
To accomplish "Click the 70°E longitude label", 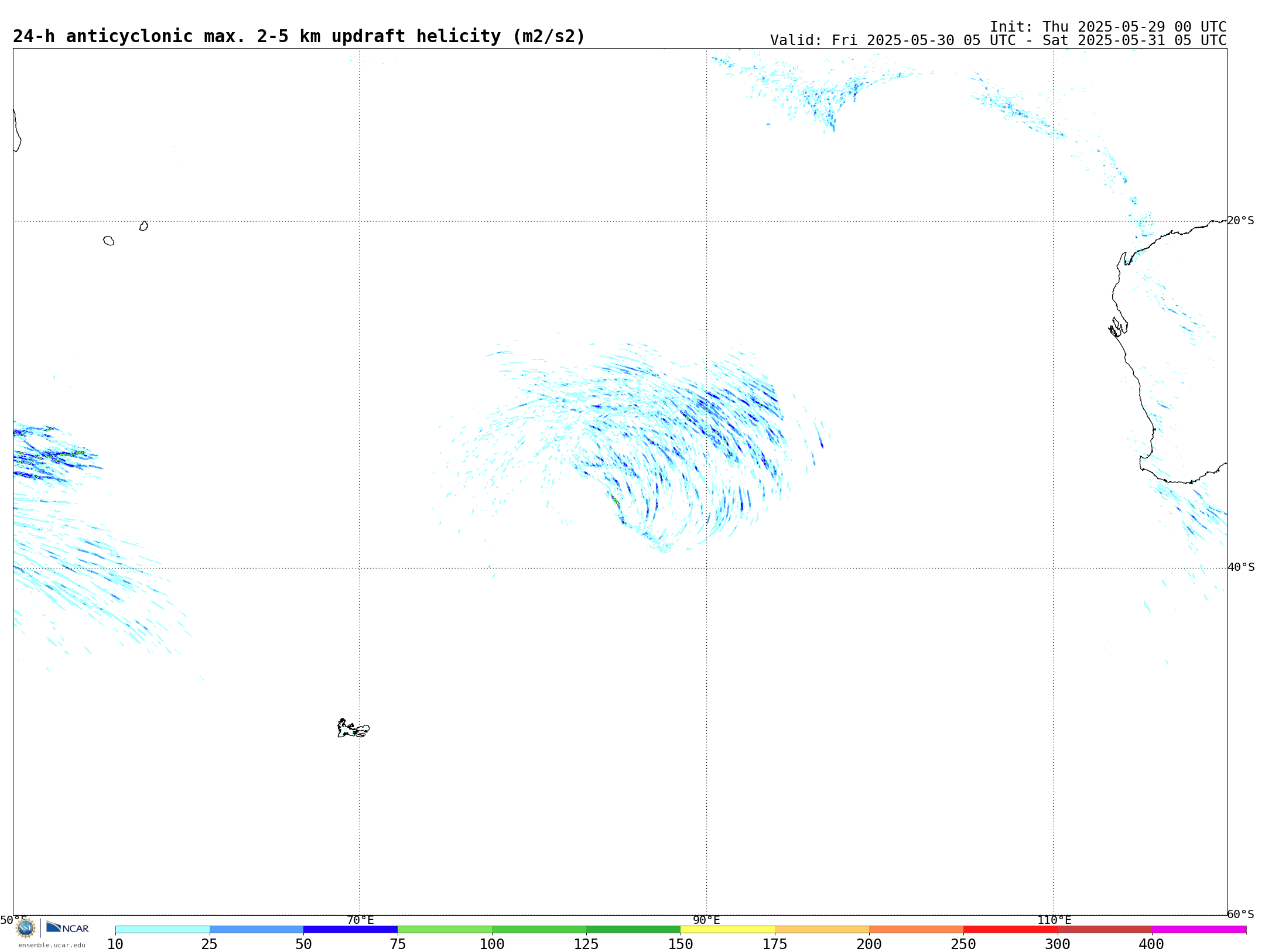I will coord(360,920).
